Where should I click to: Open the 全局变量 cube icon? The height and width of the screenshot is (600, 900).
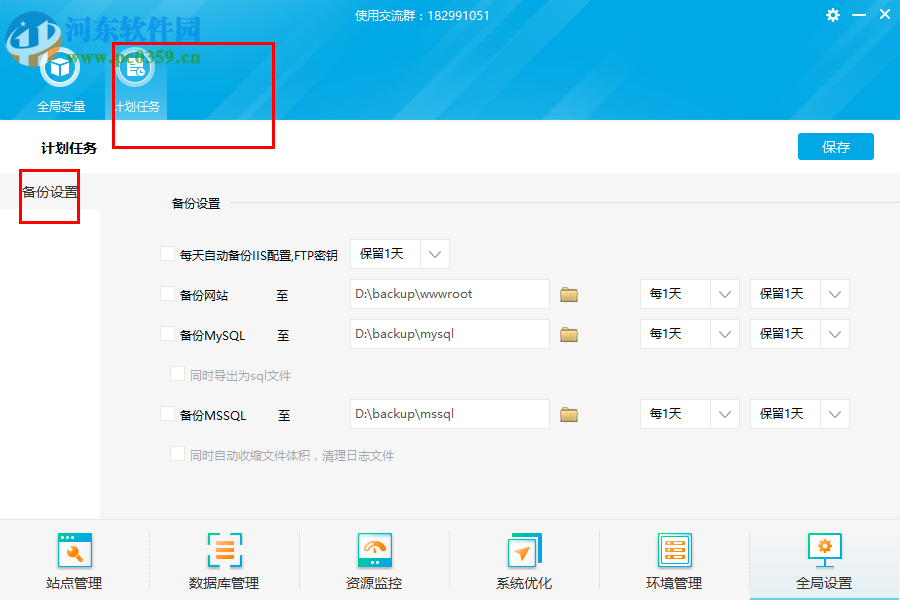[x=60, y=69]
